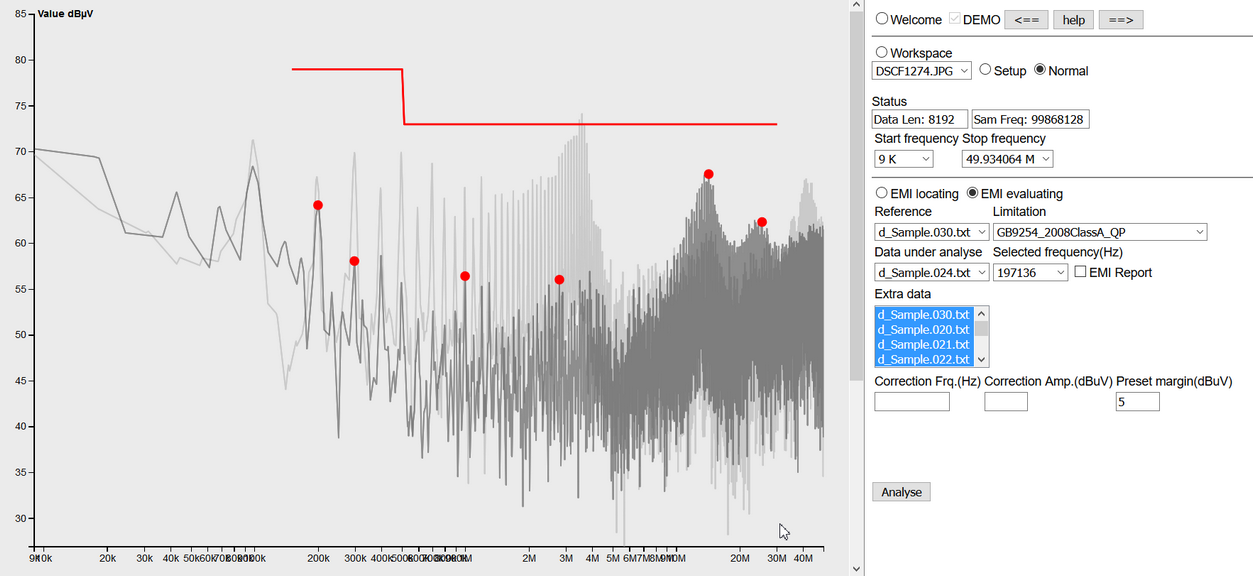1253x576 pixels.
Task: Select the Workspace radio button
Action: click(882, 52)
